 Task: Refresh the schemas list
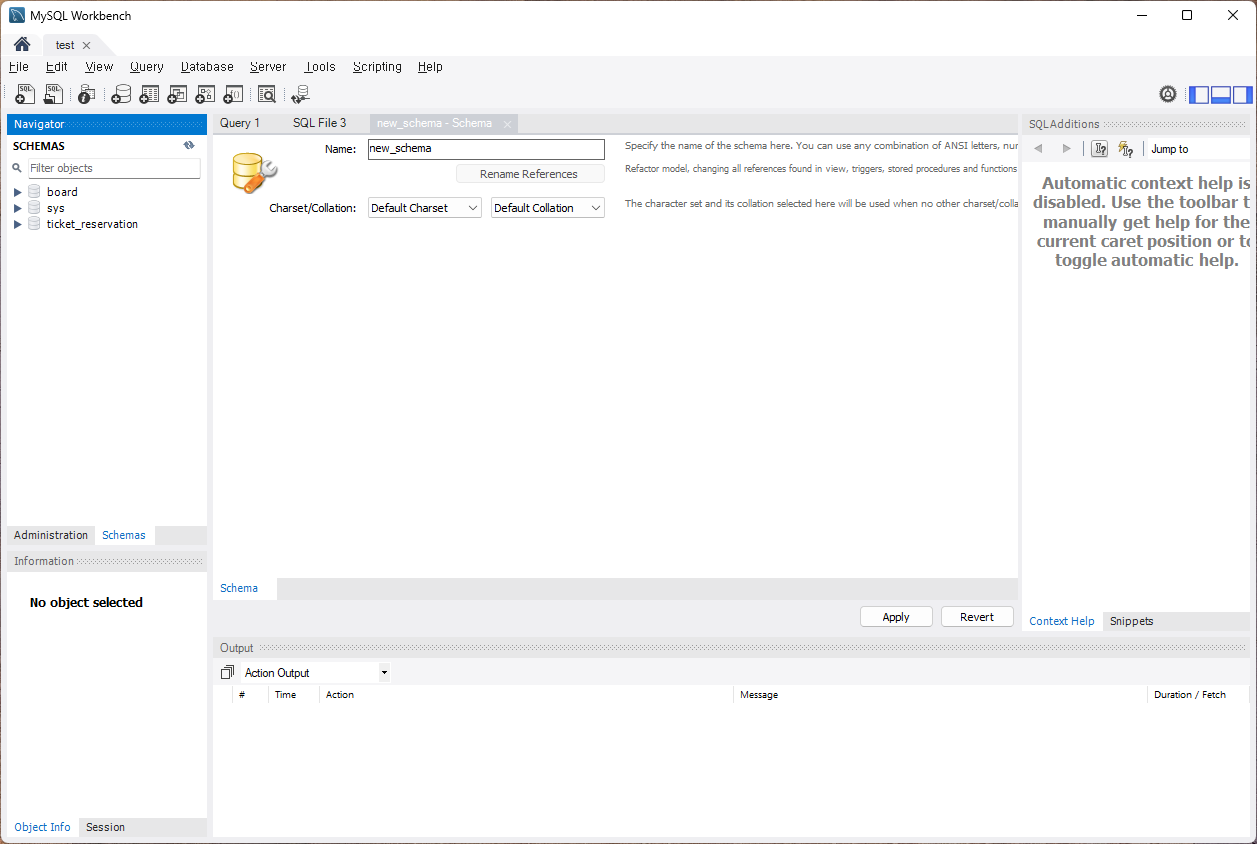[x=189, y=145]
